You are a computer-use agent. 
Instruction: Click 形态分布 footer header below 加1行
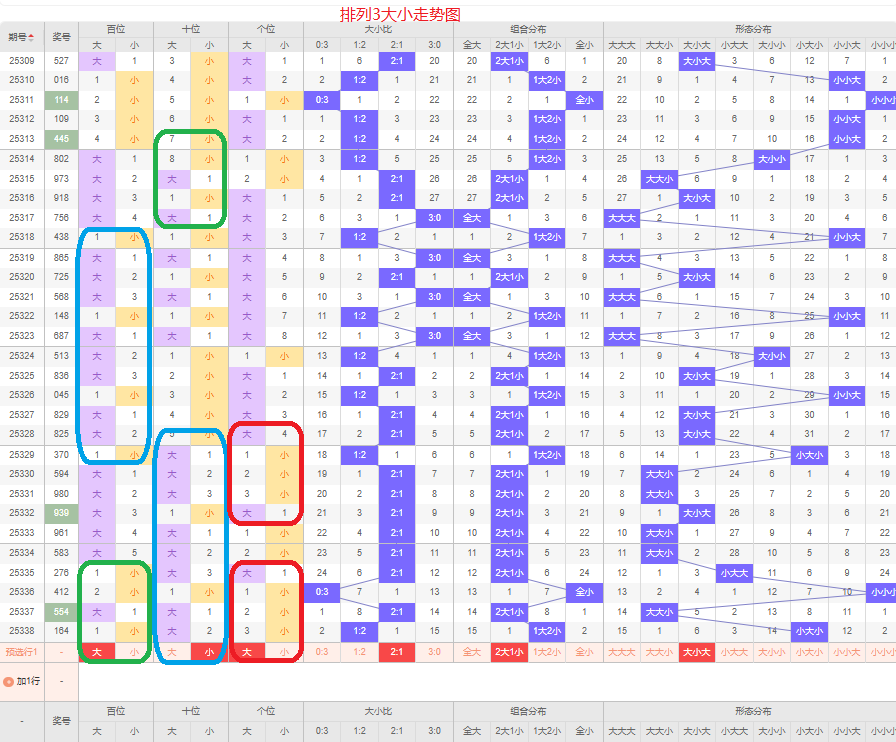[x=753, y=711]
